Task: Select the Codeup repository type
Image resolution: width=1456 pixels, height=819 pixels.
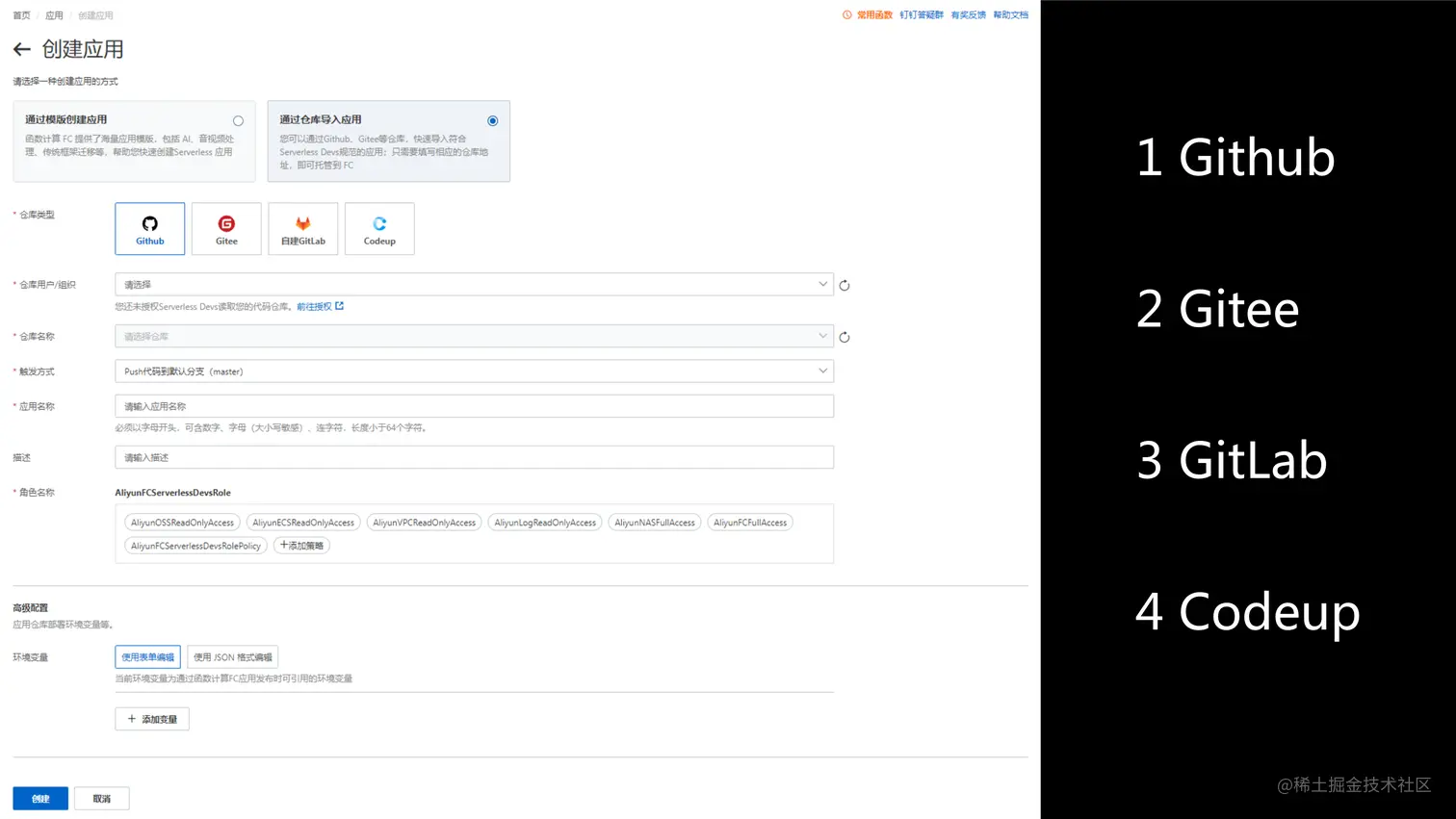Action: pos(379,228)
